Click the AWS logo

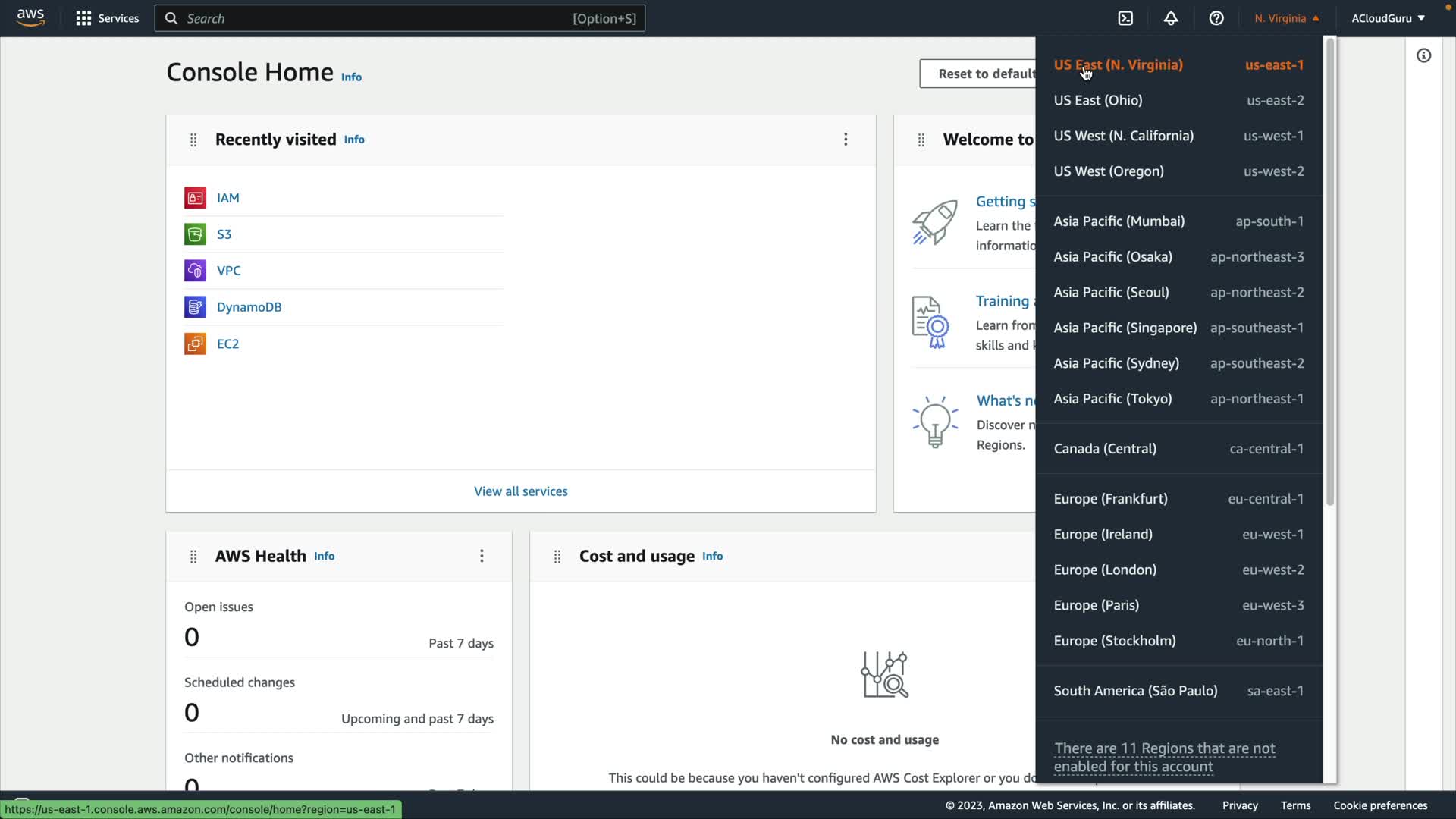click(30, 17)
